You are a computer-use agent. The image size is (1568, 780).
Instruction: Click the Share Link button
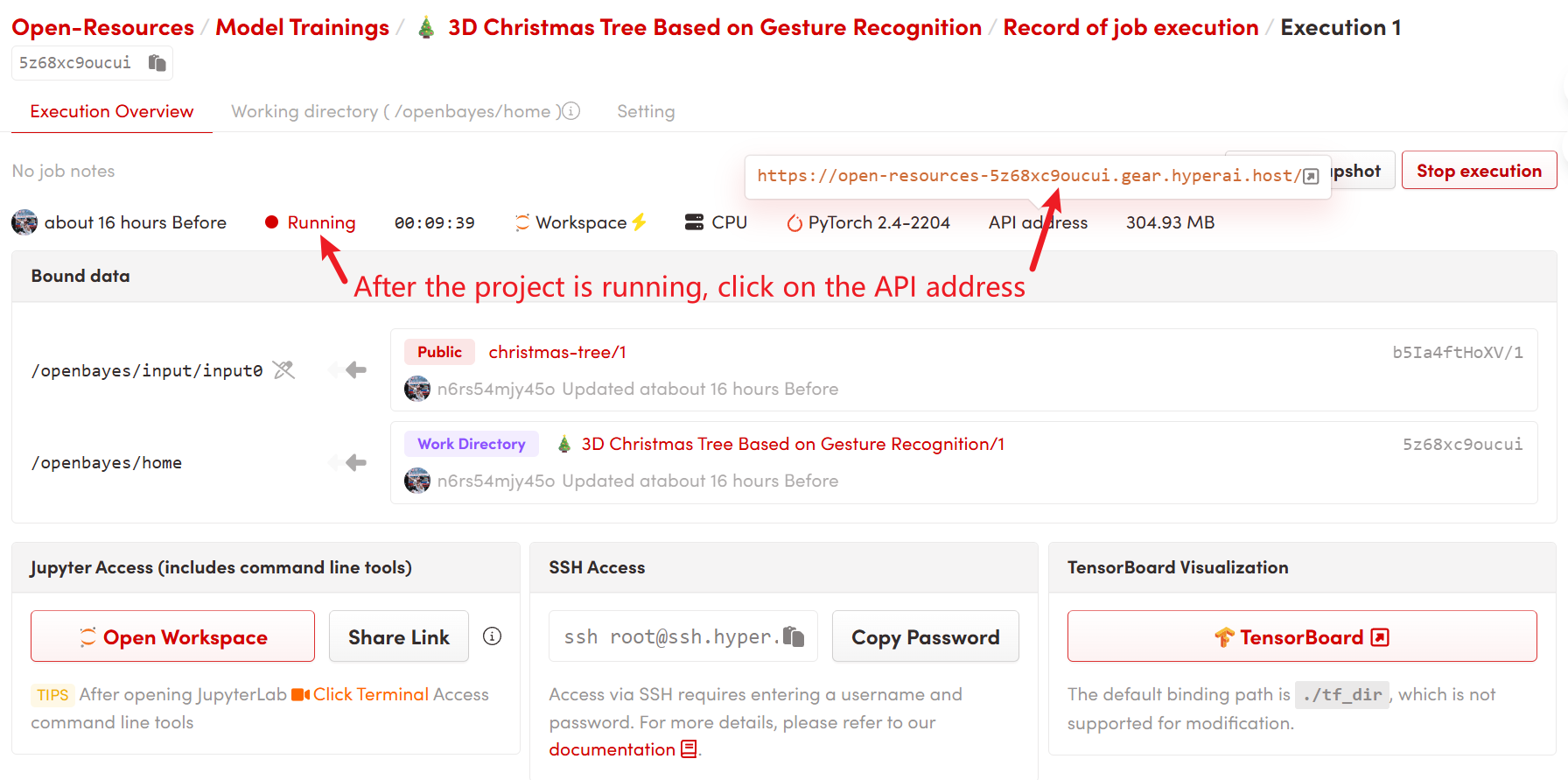[398, 636]
